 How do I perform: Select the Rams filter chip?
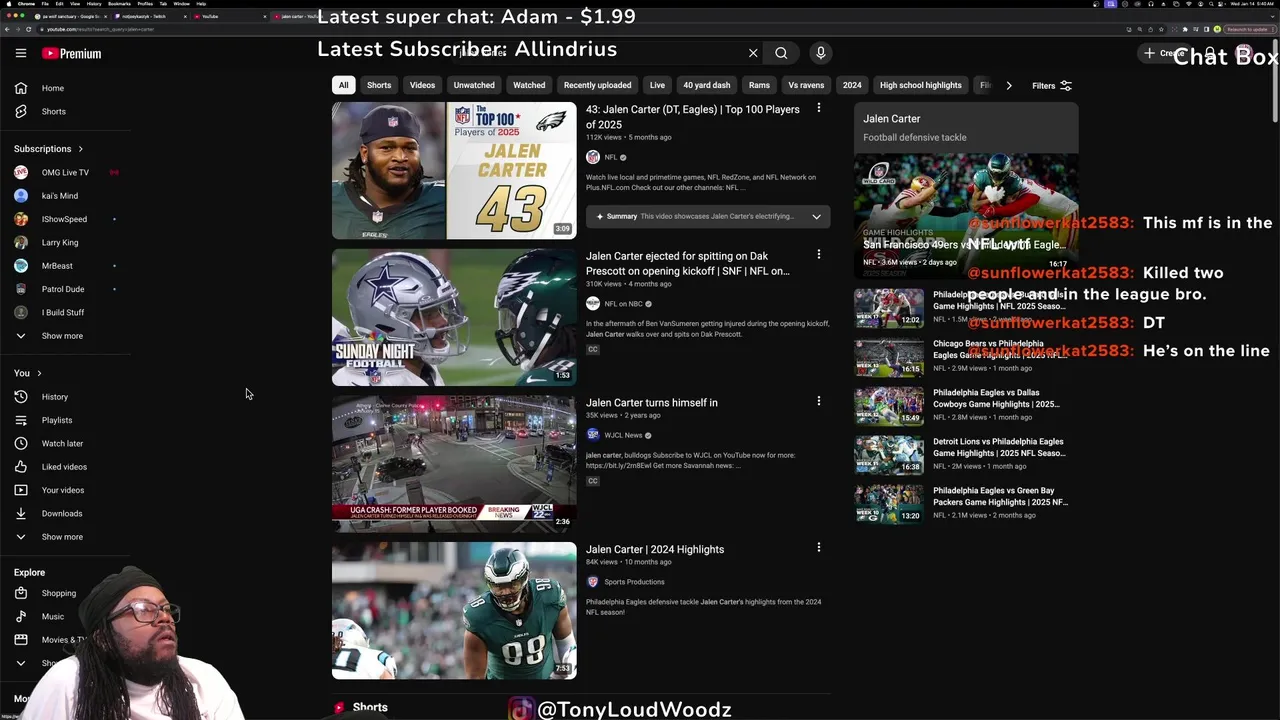click(x=759, y=86)
